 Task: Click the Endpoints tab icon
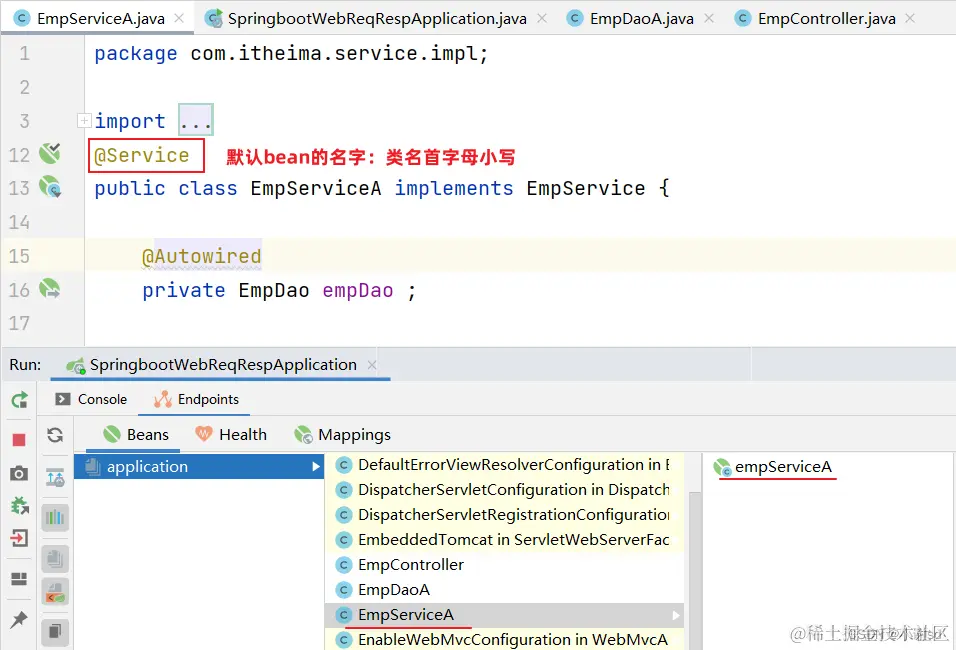pos(163,399)
